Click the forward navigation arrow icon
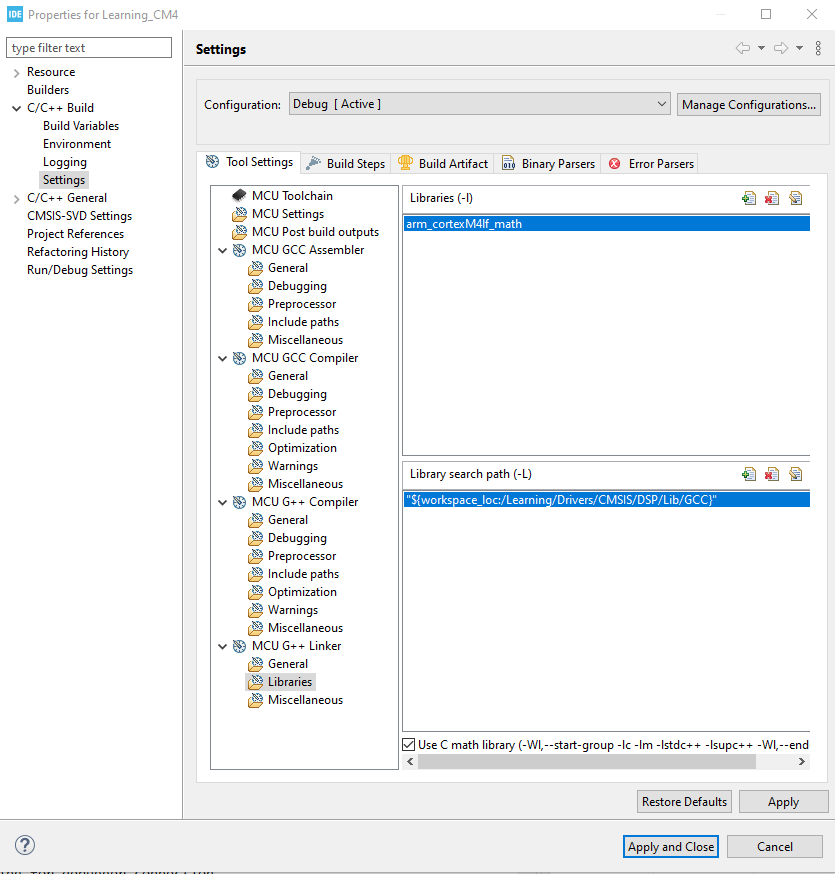This screenshot has height=874, width=835. coord(781,48)
